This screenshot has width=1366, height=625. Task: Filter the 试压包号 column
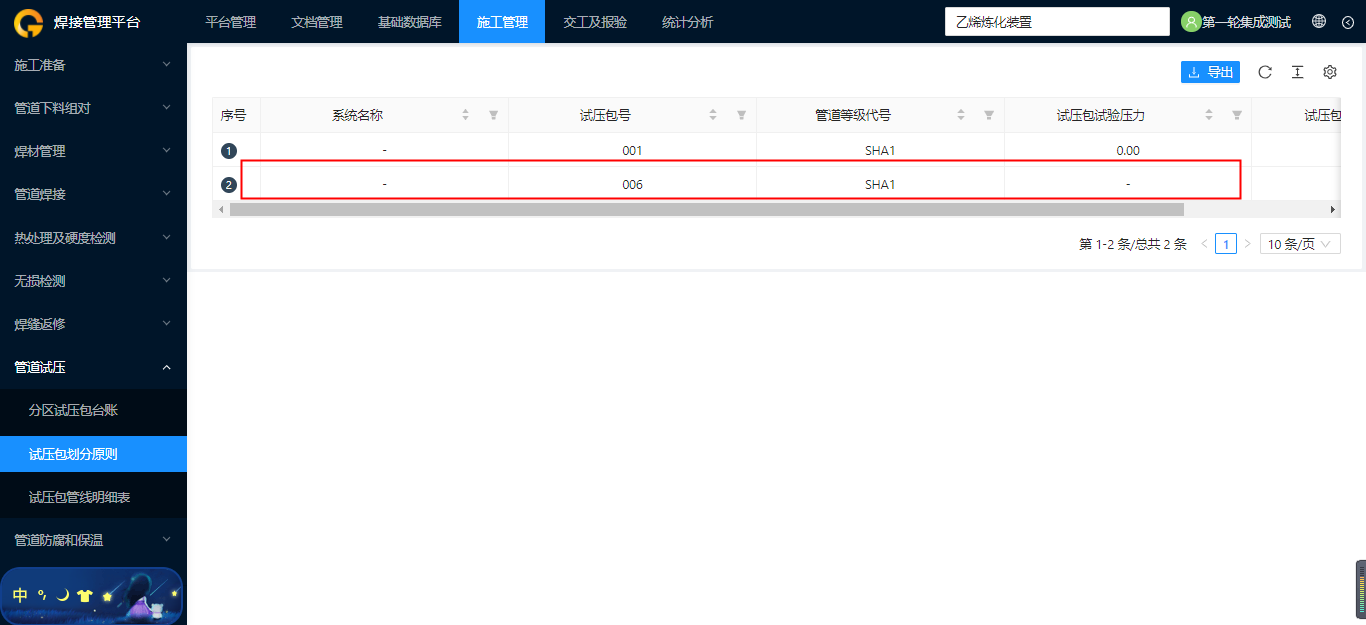tap(741, 115)
